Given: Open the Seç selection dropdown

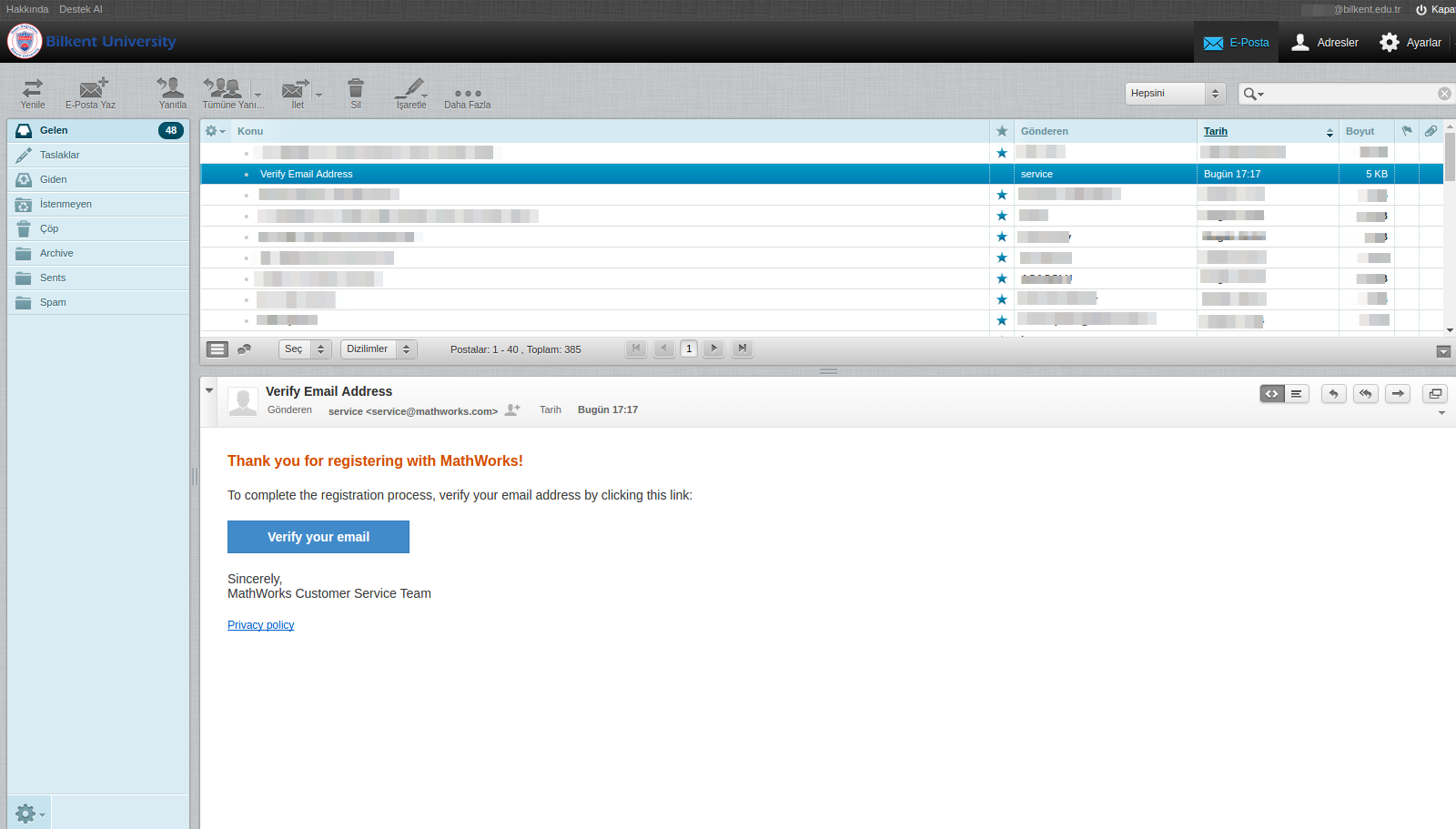Looking at the screenshot, I should pyautogui.click(x=306, y=349).
